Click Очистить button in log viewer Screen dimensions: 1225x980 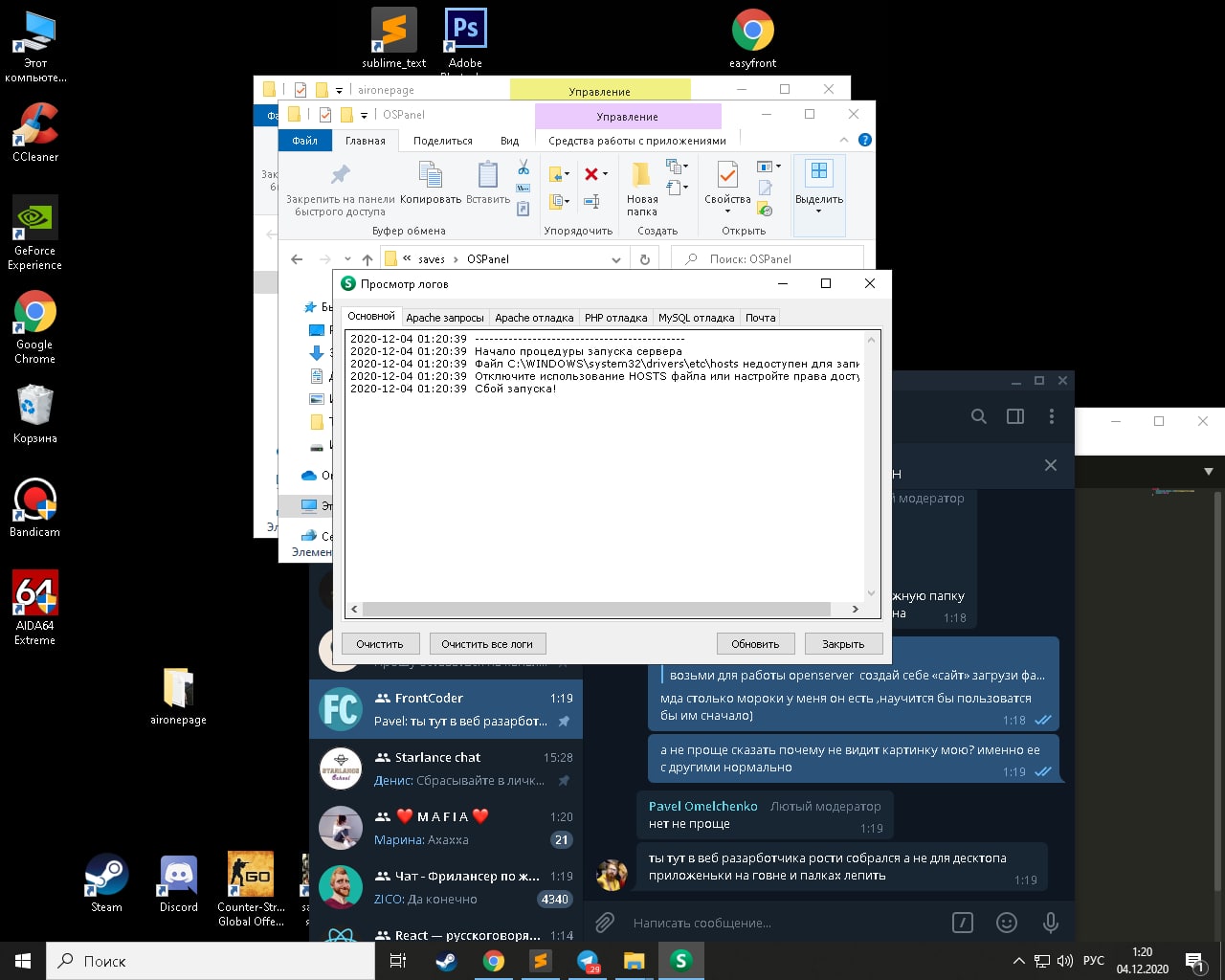[380, 644]
